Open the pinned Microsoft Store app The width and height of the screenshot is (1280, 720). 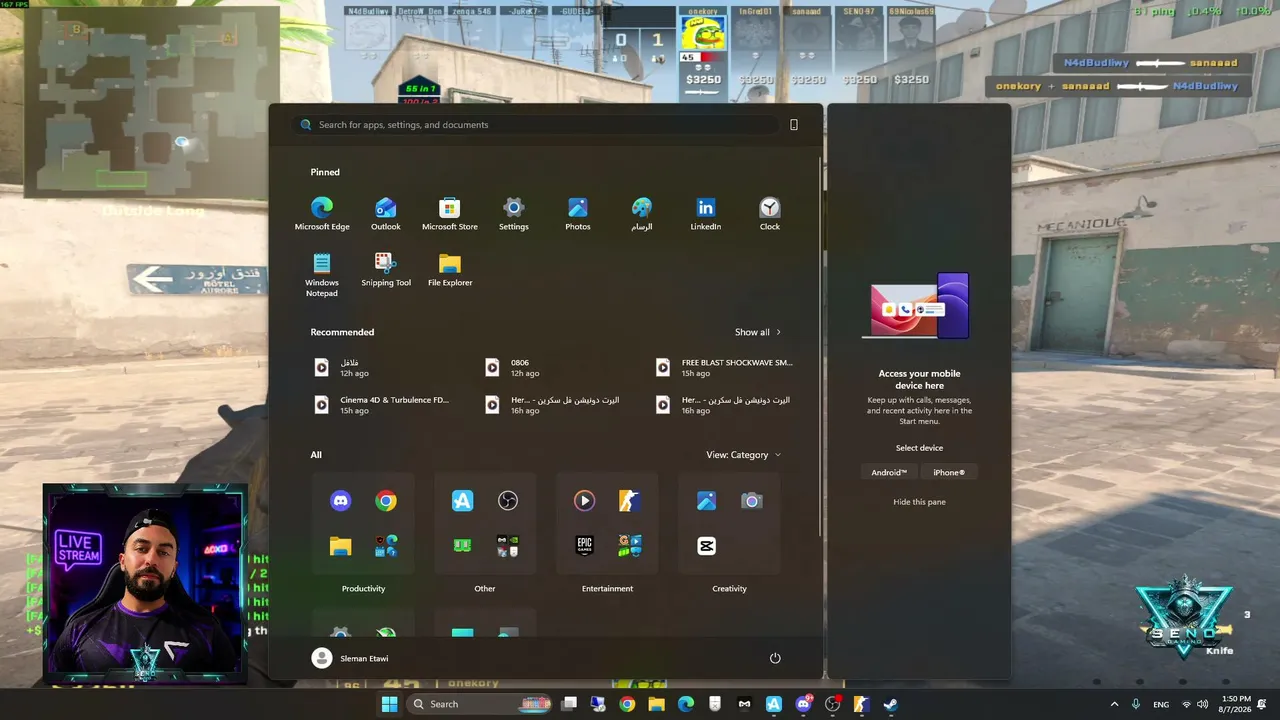tap(450, 213)
